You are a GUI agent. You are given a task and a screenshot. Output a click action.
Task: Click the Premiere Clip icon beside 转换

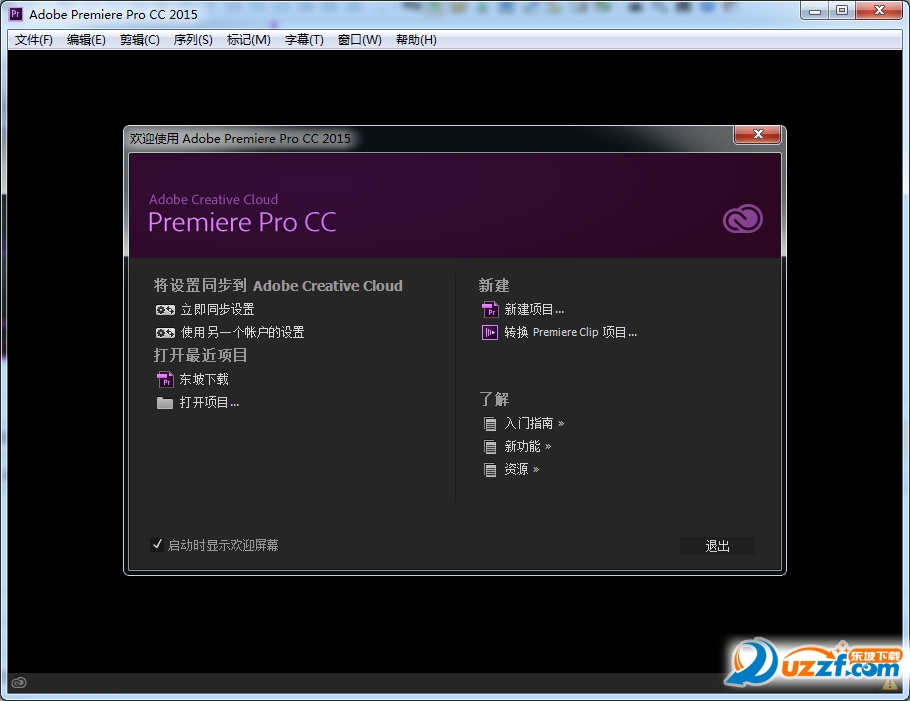click(490, 333)
